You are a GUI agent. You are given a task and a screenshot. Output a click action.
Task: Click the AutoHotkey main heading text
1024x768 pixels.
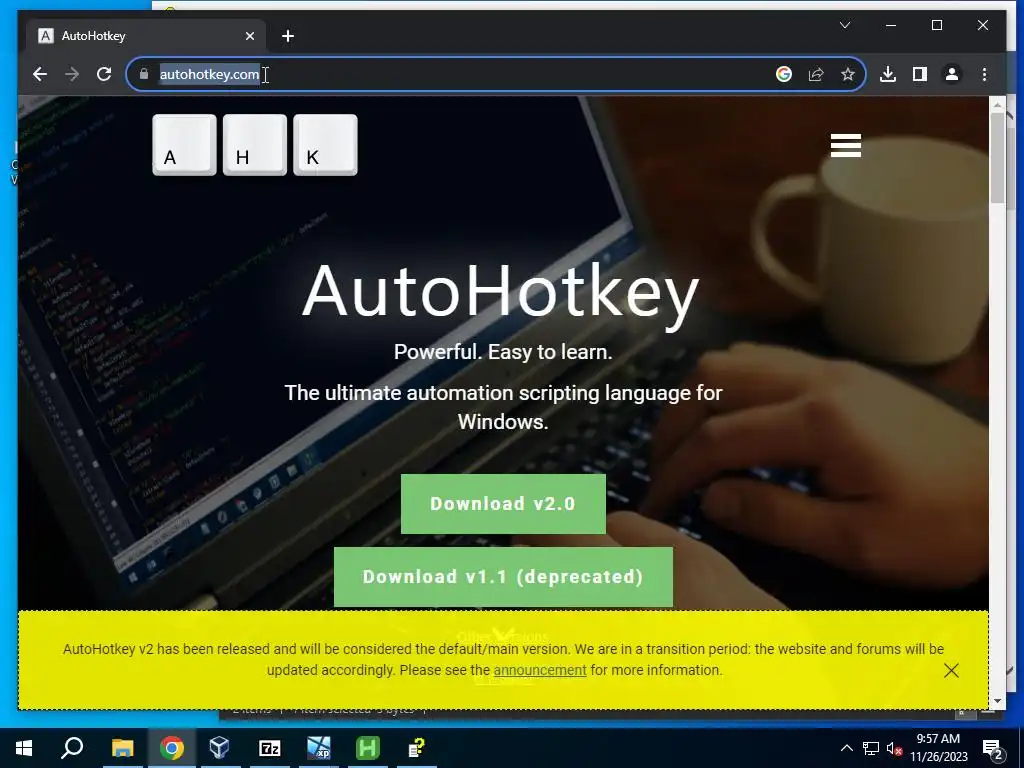point(501,293)
